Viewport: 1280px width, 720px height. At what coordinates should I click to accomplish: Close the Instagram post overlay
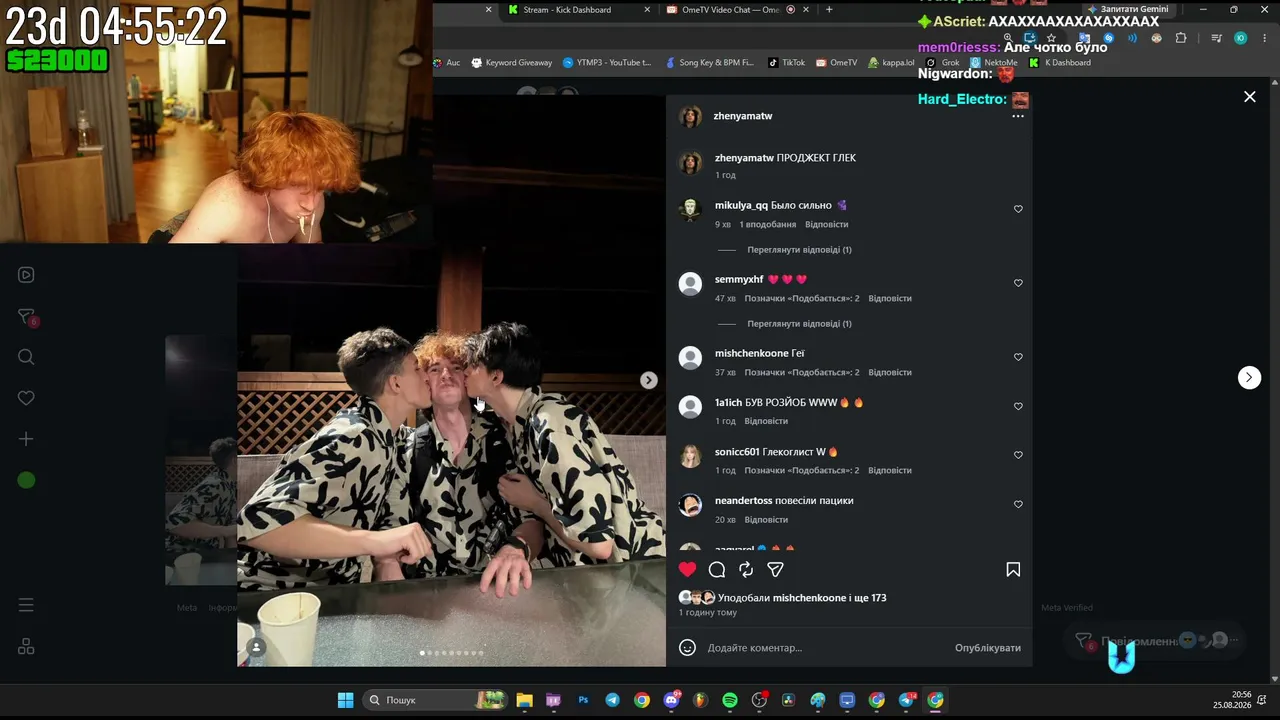pos(1249,97)
